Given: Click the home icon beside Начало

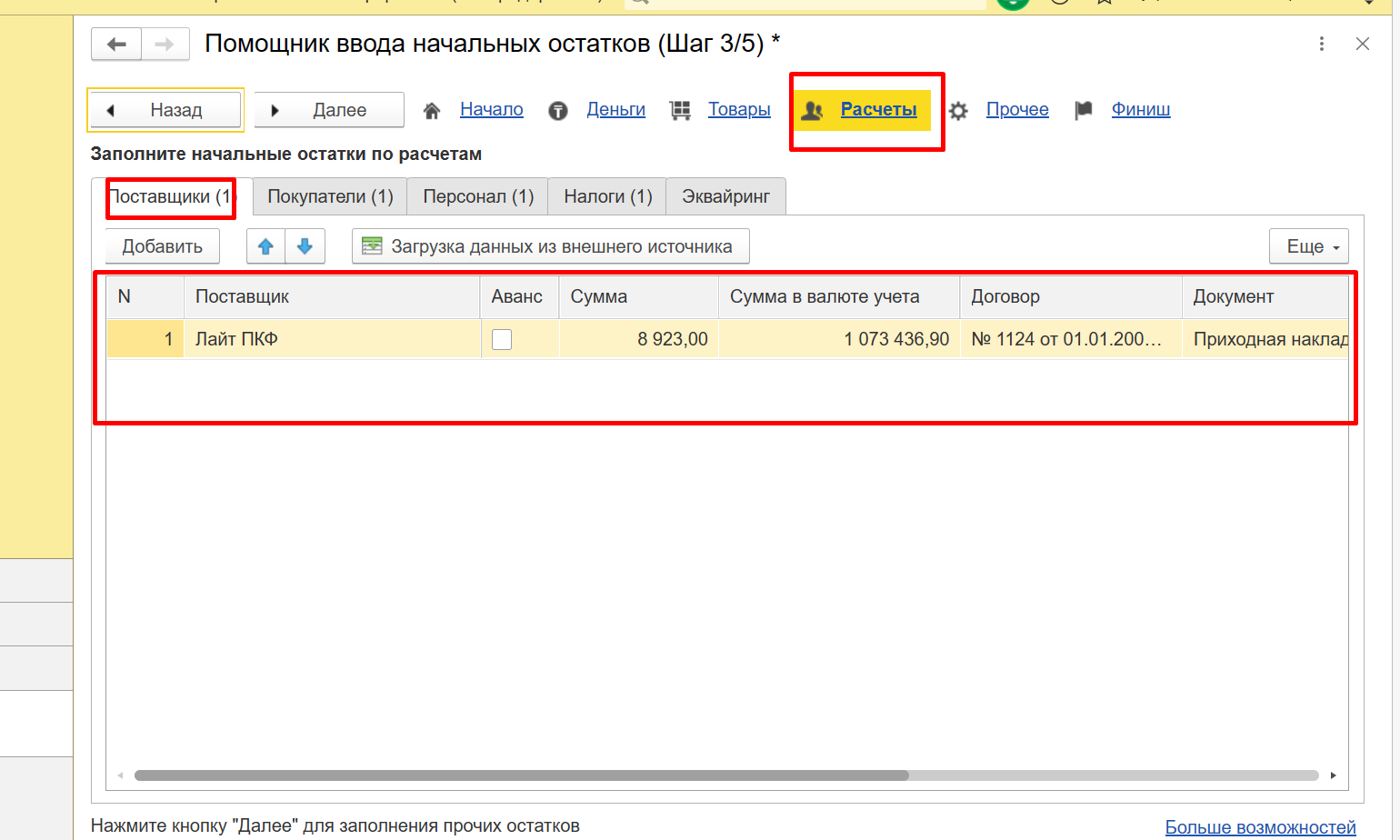Looking at the screenshot, I should coord(432,111).
